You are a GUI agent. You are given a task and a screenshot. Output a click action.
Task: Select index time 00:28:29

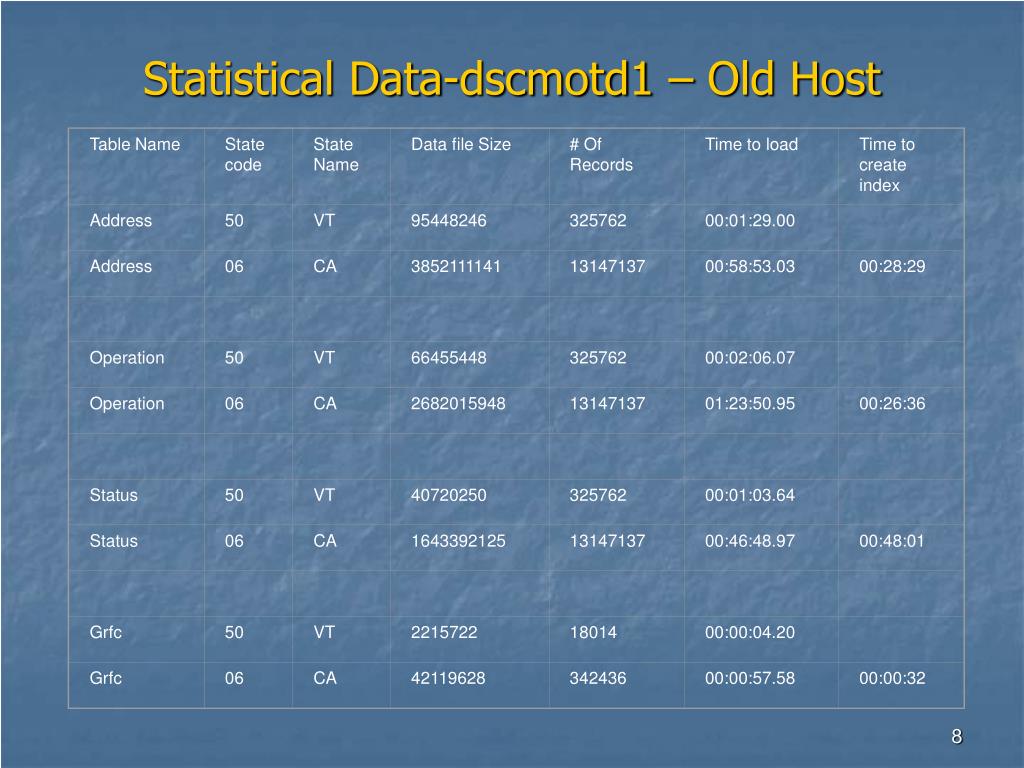[891, 266]
